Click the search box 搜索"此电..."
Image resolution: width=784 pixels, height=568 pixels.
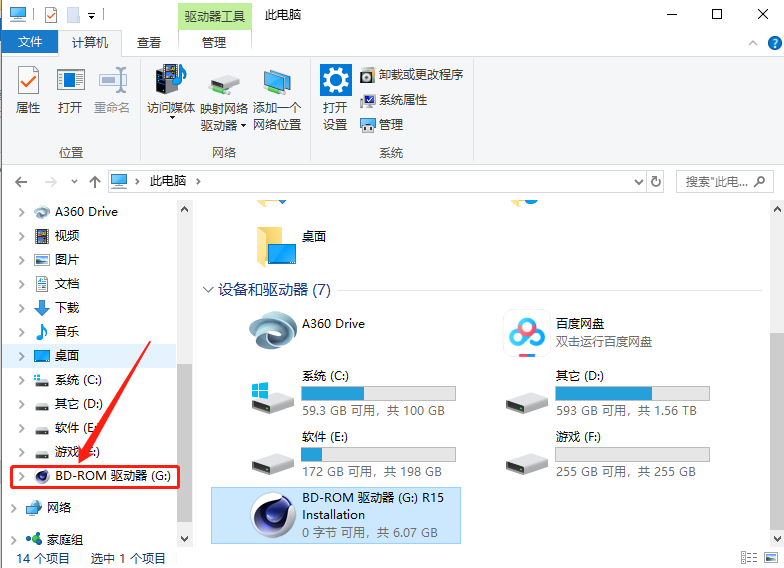click(725, 182)
